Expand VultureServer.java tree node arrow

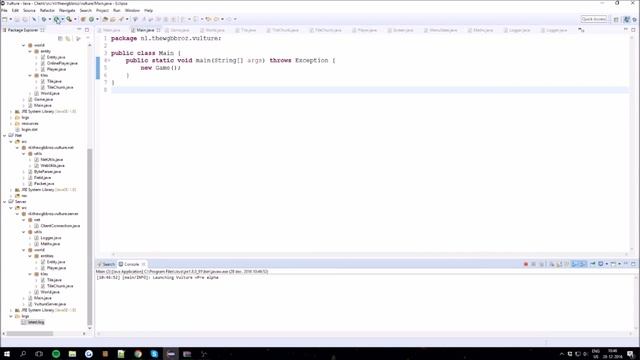pos(24,304)
